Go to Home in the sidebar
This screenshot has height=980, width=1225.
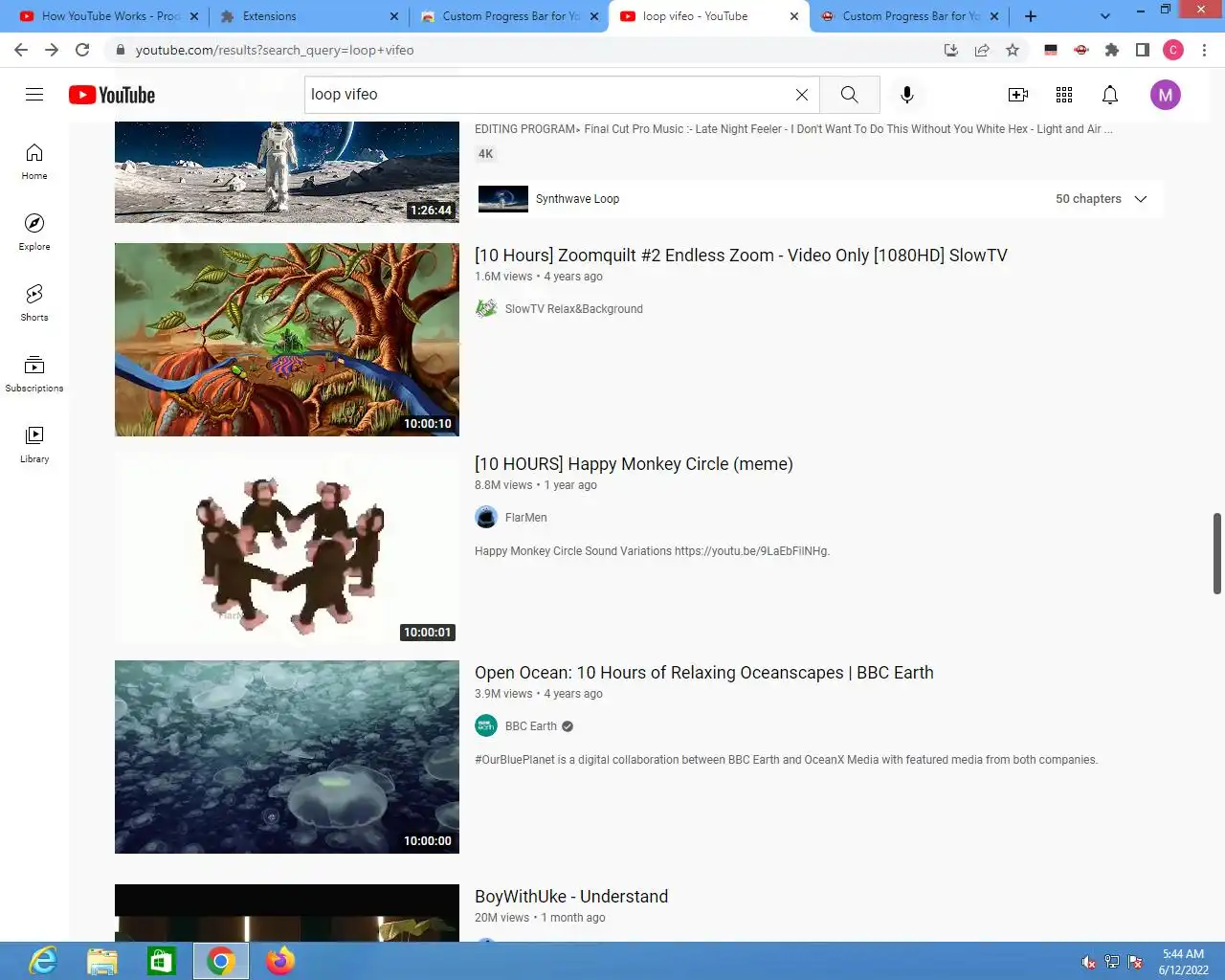tap(34, 162)
